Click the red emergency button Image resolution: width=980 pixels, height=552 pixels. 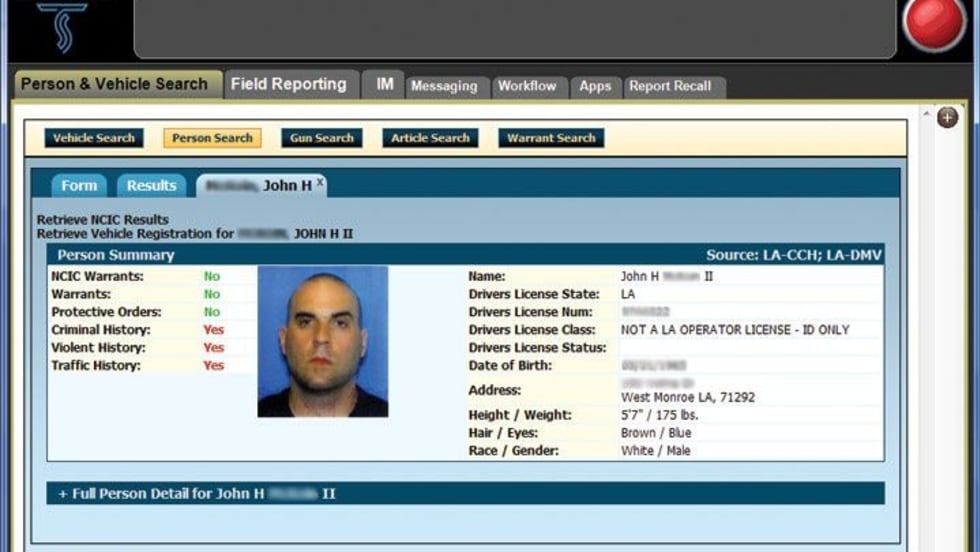coord(934,23)
